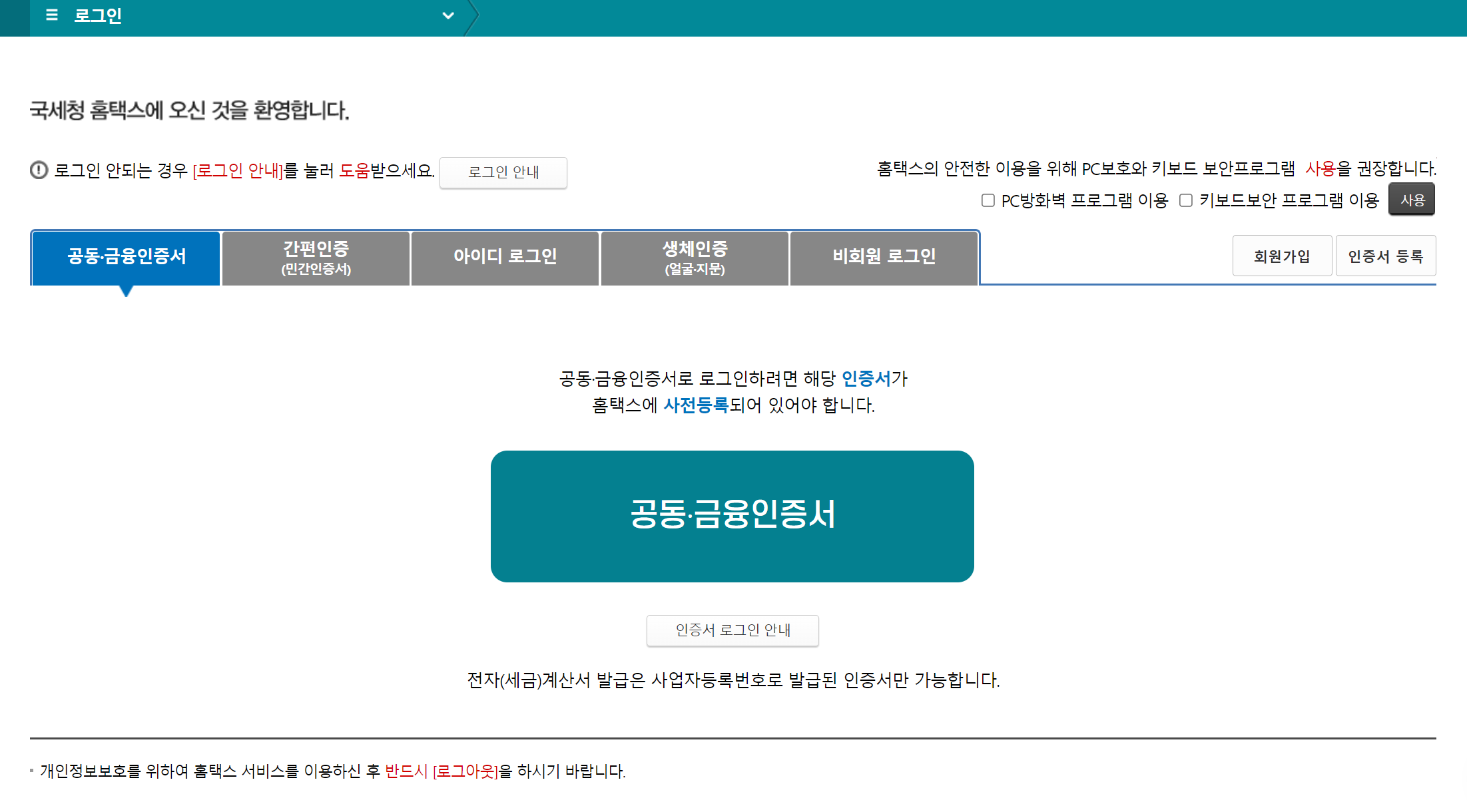This screenshot has width=1467, height=812.
Task: Follow the 사전등록 blue link
Action: tap(695, 406)
